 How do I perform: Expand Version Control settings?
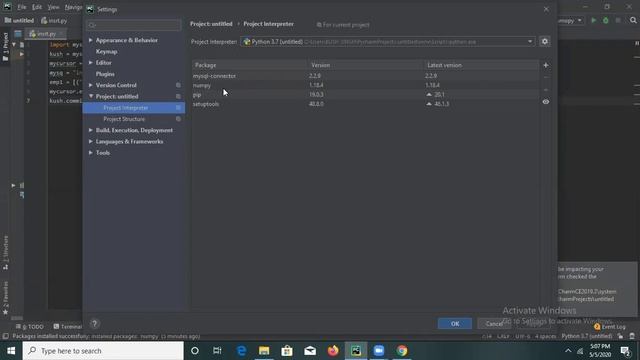tap(91, 85)
